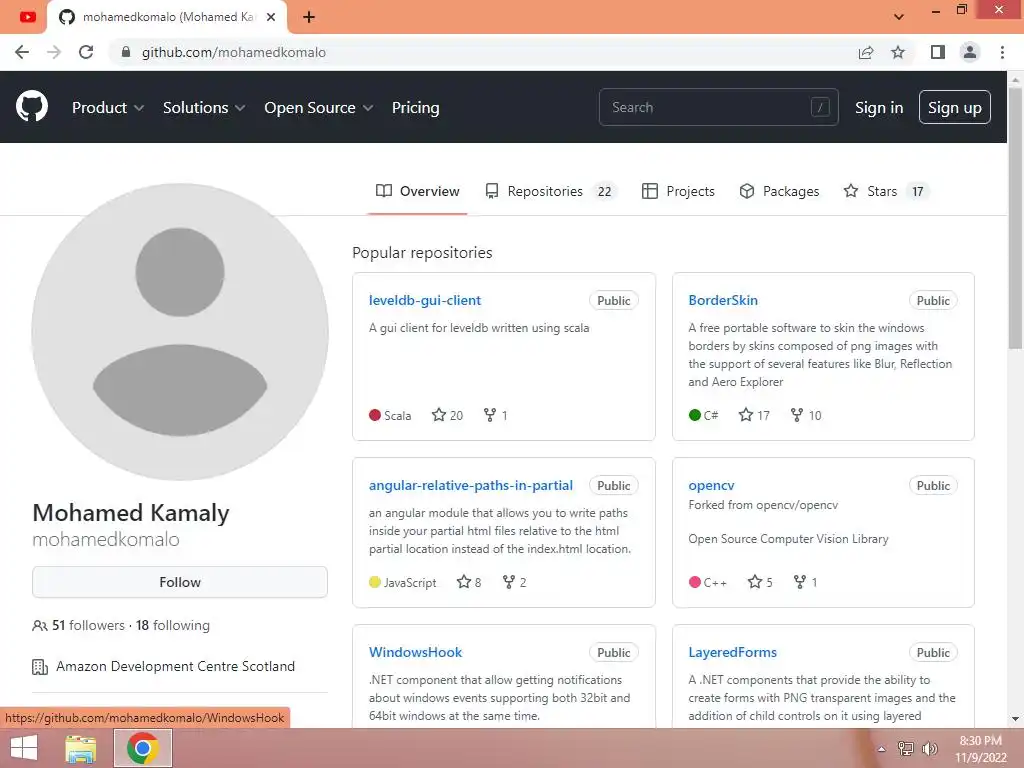Open the Chrome profile avatar

[x=970, y=52]
